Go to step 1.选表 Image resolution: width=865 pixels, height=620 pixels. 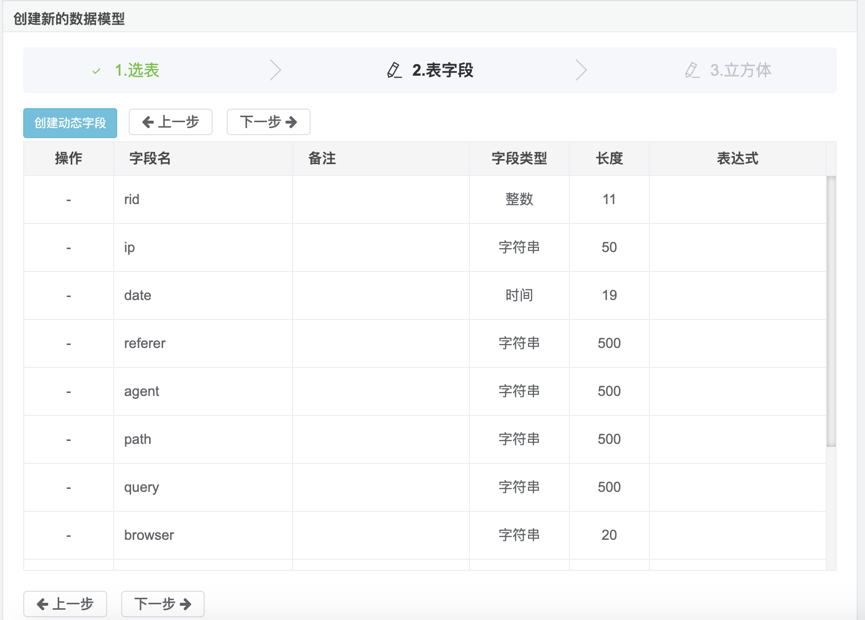137,71
